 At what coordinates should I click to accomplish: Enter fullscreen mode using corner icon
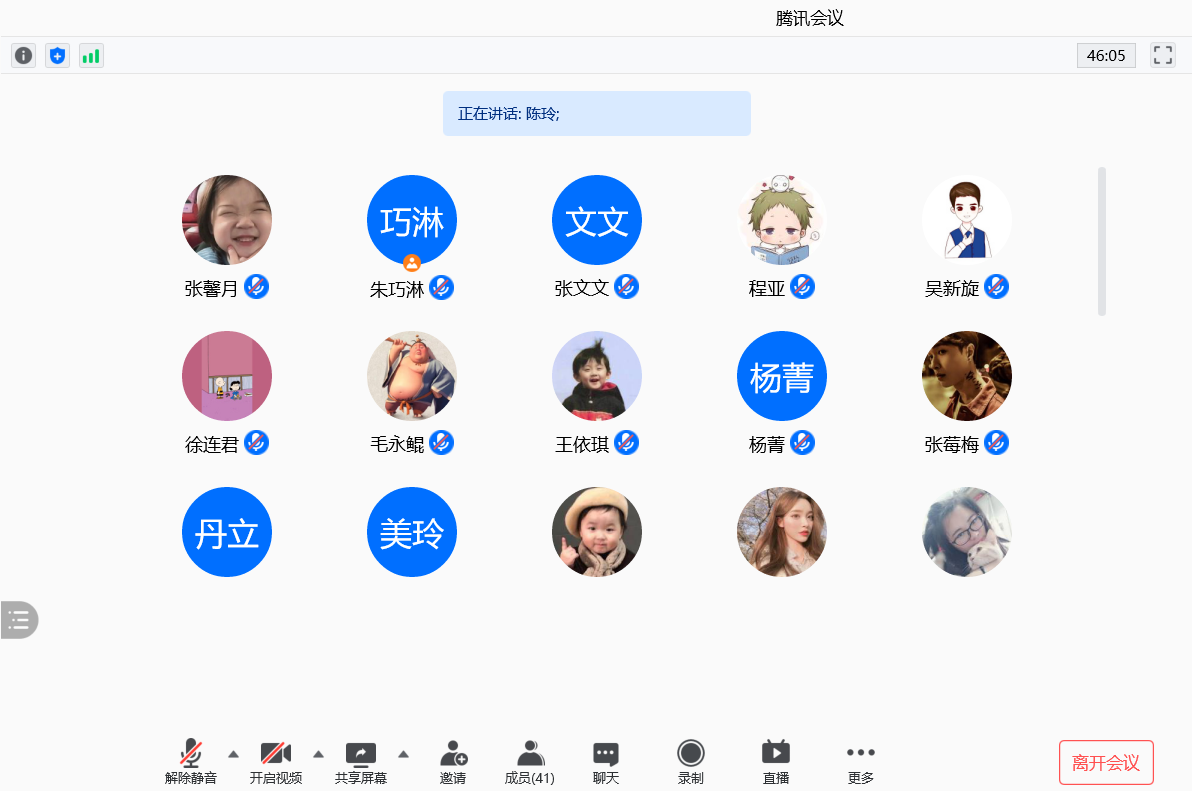coord(1162,55)
